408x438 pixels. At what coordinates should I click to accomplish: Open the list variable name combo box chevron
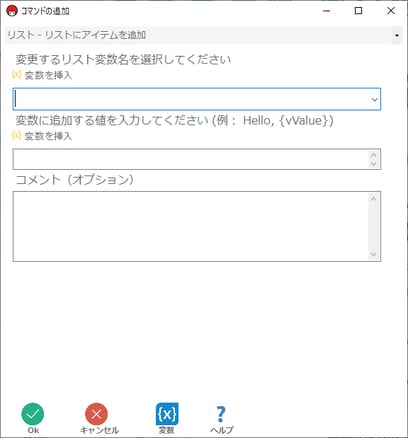(x=374, y=99)
